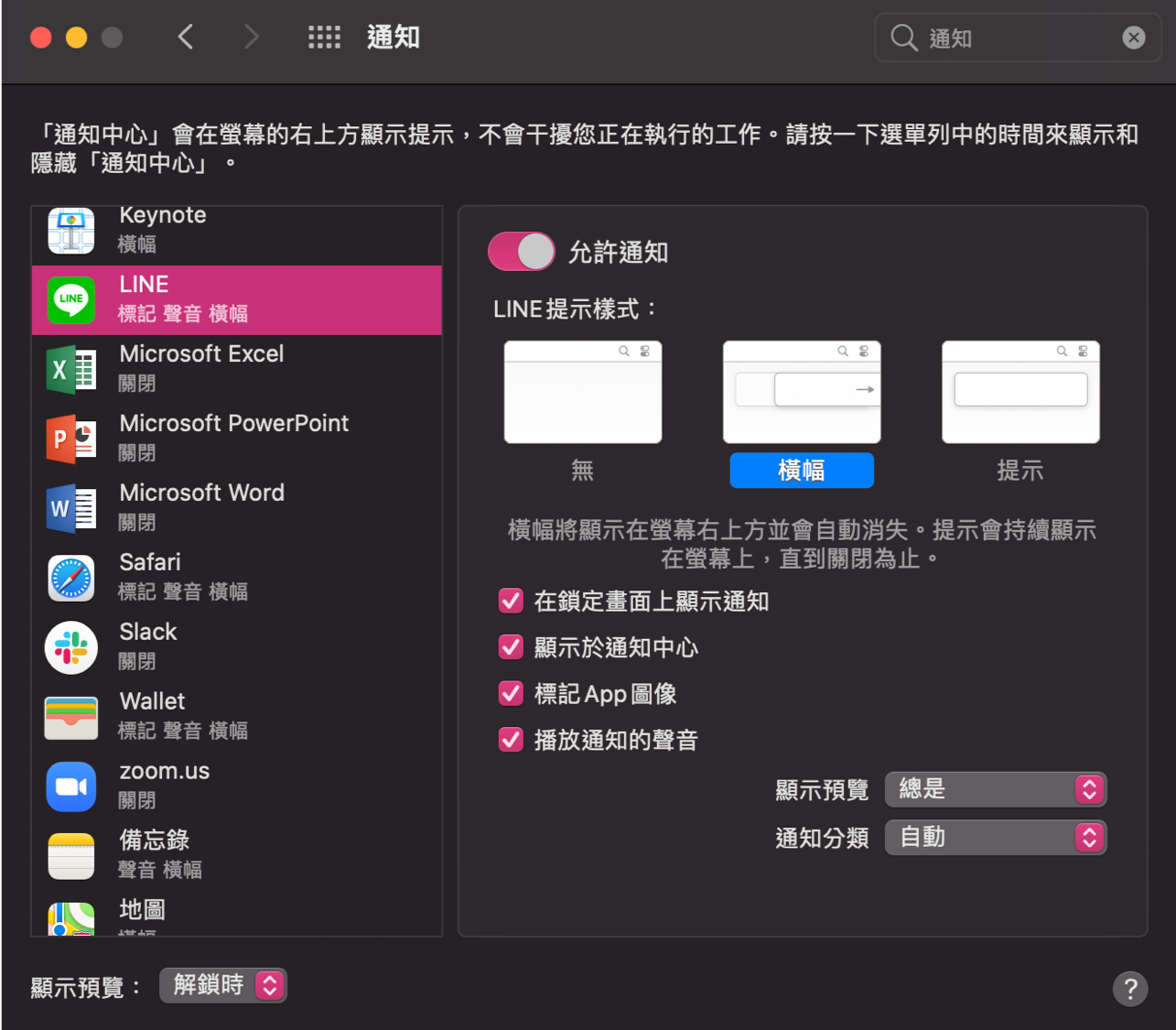The image size is (1176, 1030).
Task: Click the Microsoft Word icon
Action: click(71, 509)
